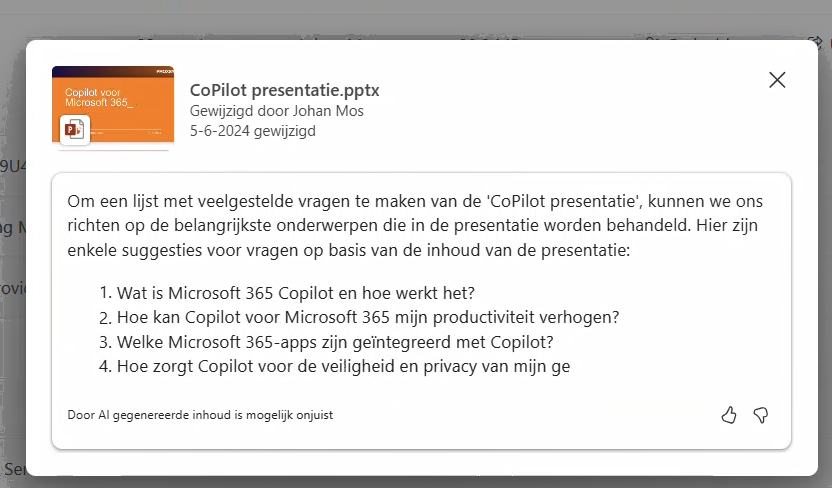Click the partially hidden 9U4 text at left edge
Viewport: 832px width, 488px height.
13,167
